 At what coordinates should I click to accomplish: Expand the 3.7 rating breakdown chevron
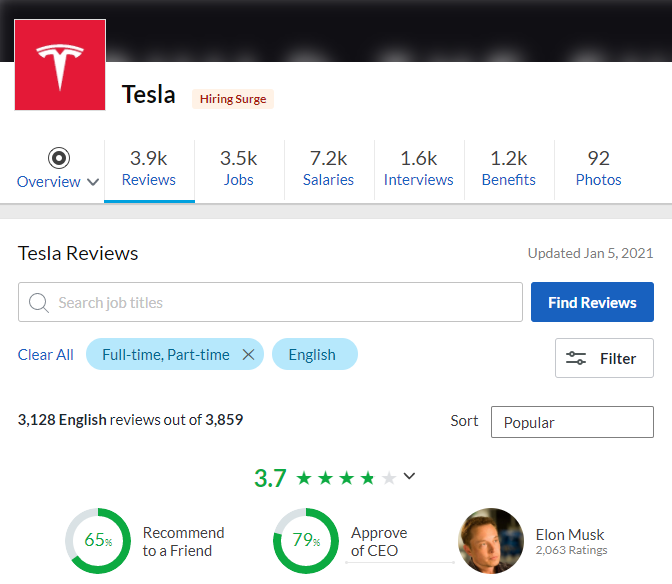(x=409, y=476)
